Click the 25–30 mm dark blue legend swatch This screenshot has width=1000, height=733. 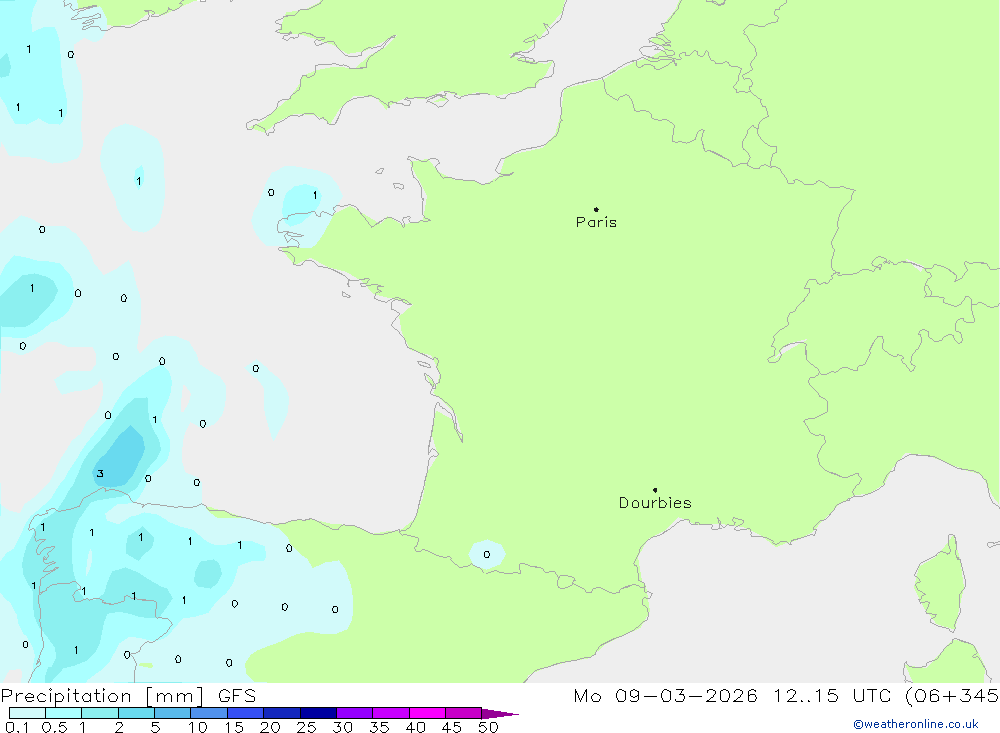click(318, 713)
